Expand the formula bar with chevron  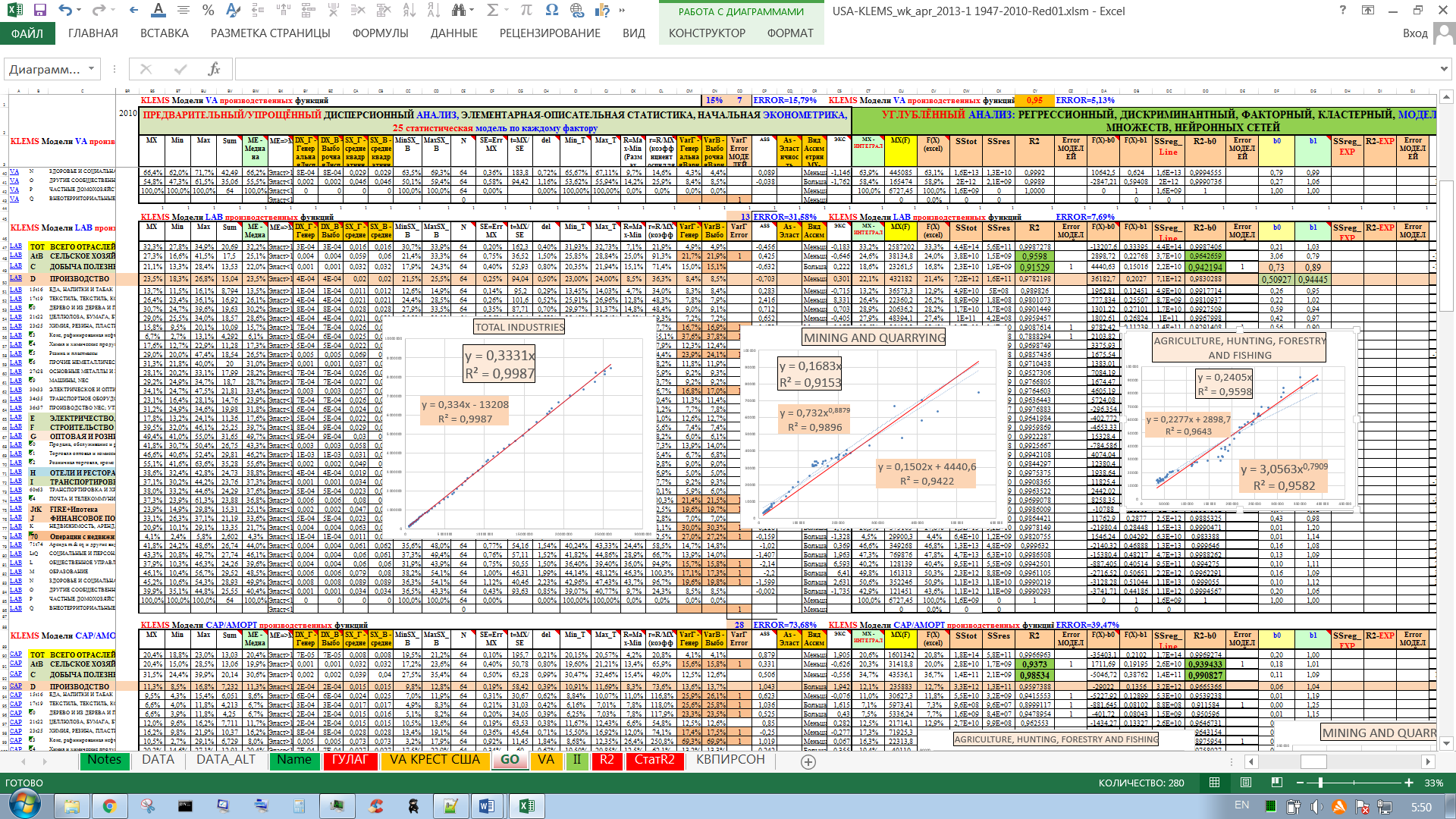1444,69
